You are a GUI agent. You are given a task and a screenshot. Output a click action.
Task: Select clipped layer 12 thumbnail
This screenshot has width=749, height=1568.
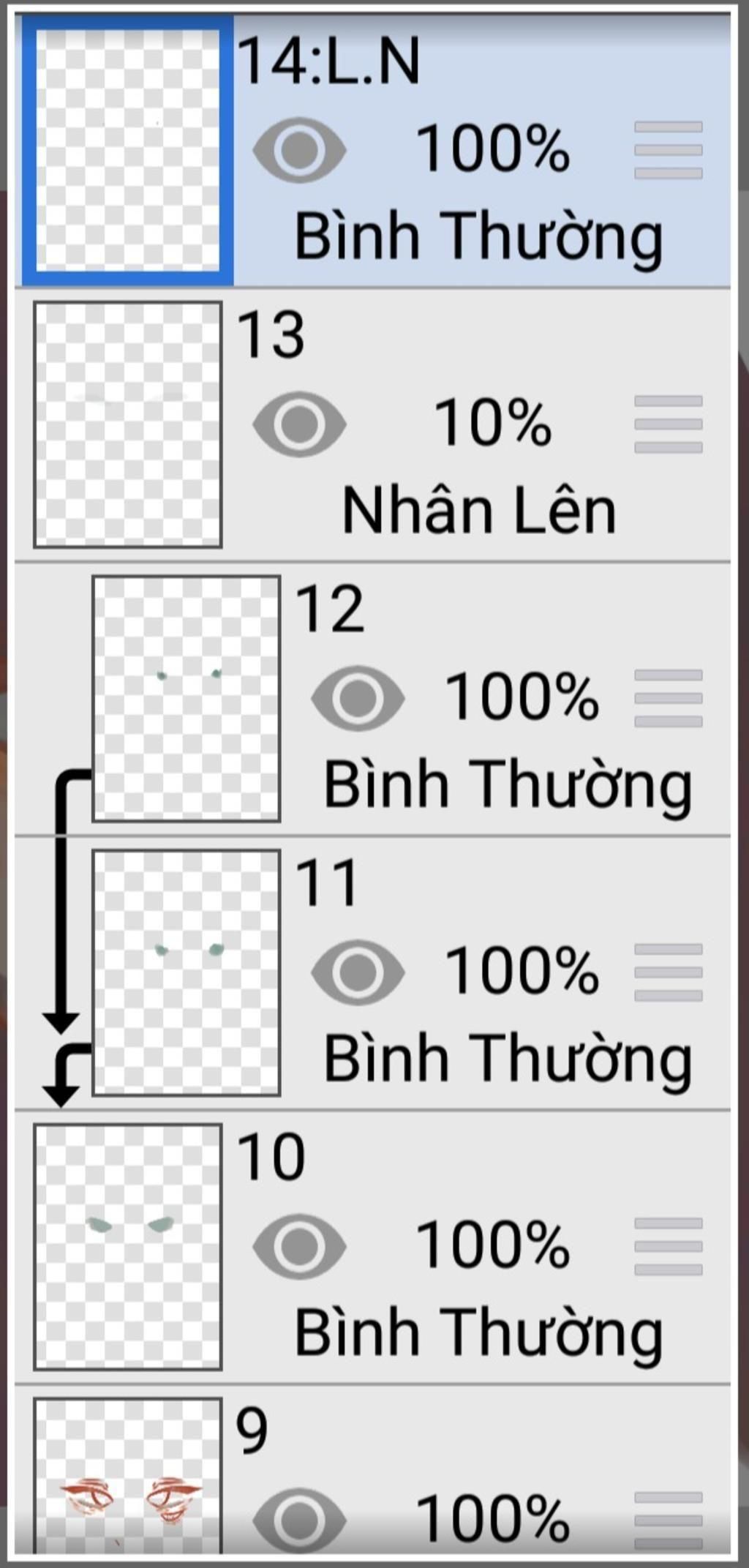[187, 698]
